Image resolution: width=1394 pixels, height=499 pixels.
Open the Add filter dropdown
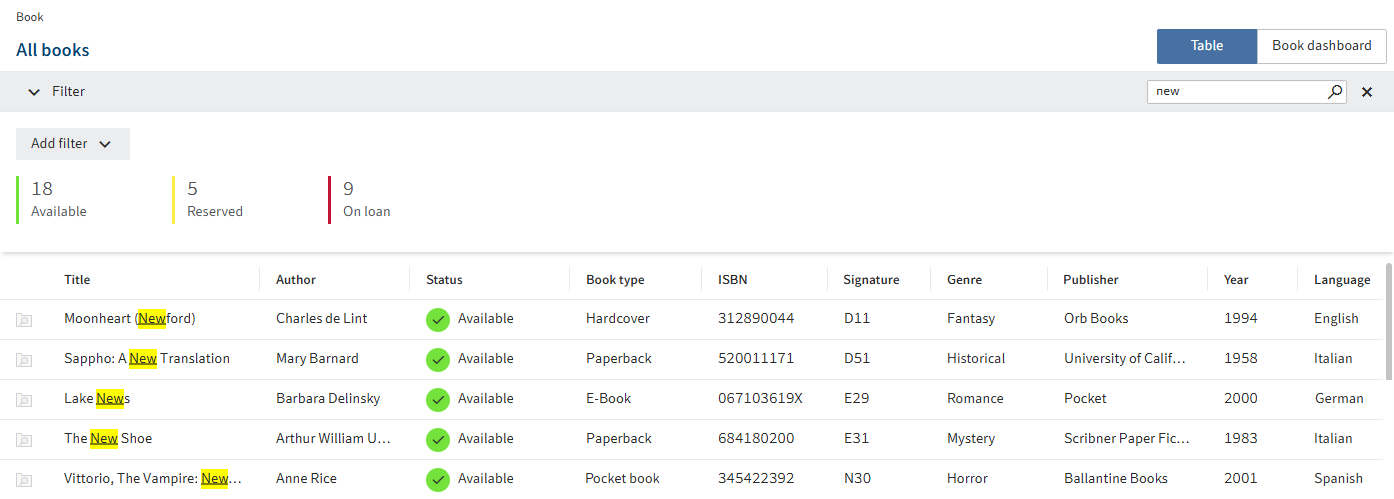point(73,144)
